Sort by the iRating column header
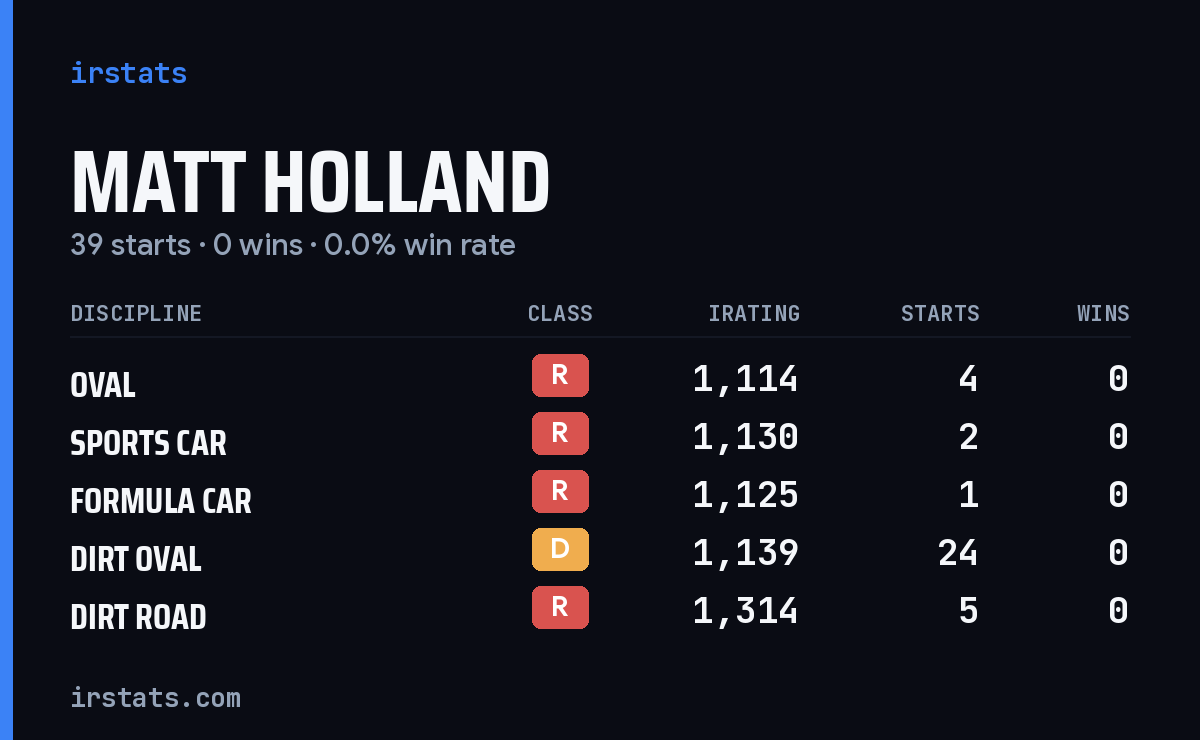The width and height of the screenshot is (1200, 740). pos(754,314)
